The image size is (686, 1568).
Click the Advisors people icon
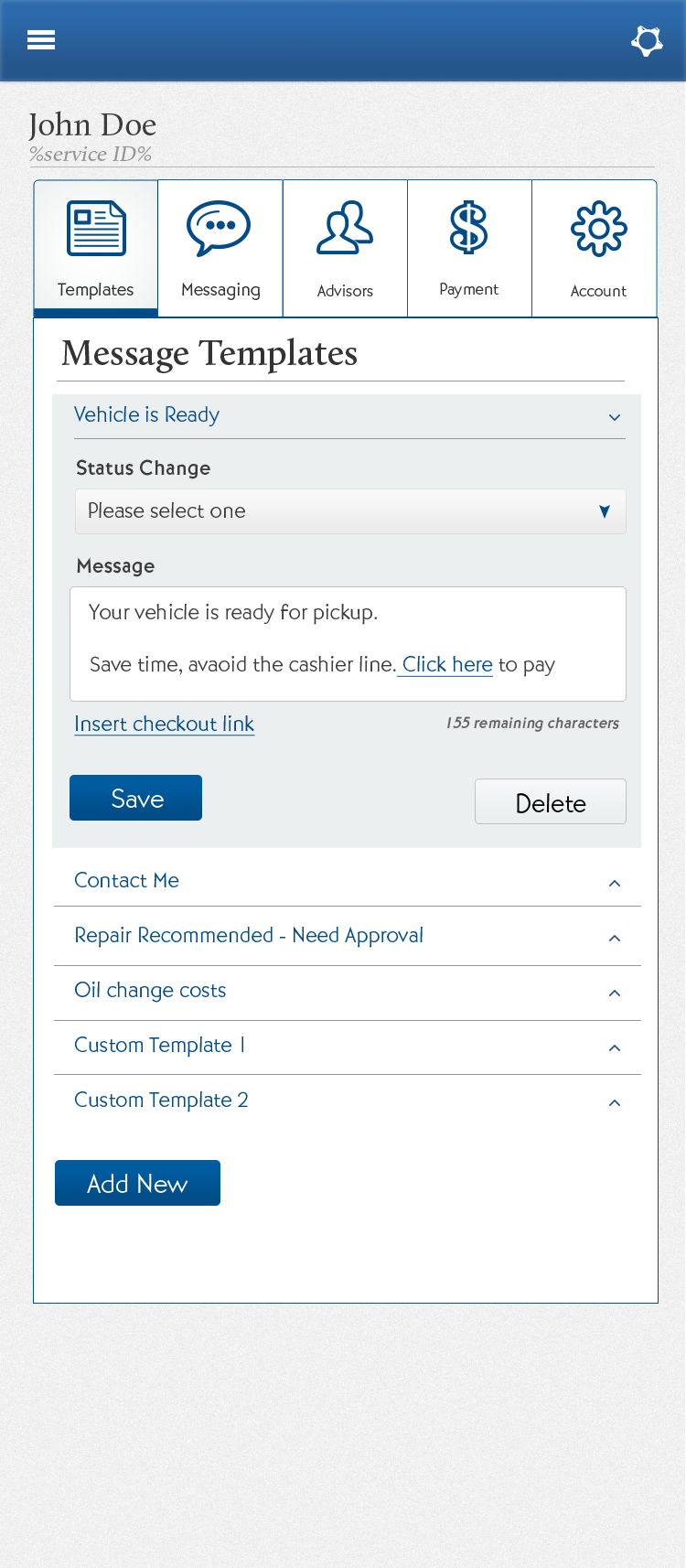345,229
